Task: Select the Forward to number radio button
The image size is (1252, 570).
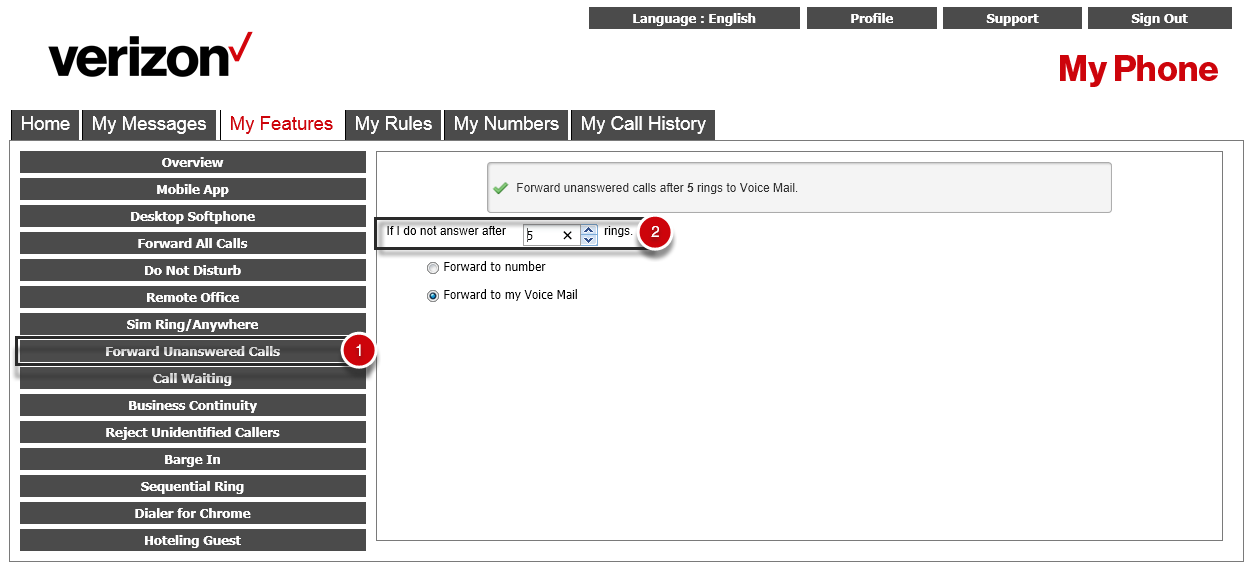Action: tap(433, 268)
